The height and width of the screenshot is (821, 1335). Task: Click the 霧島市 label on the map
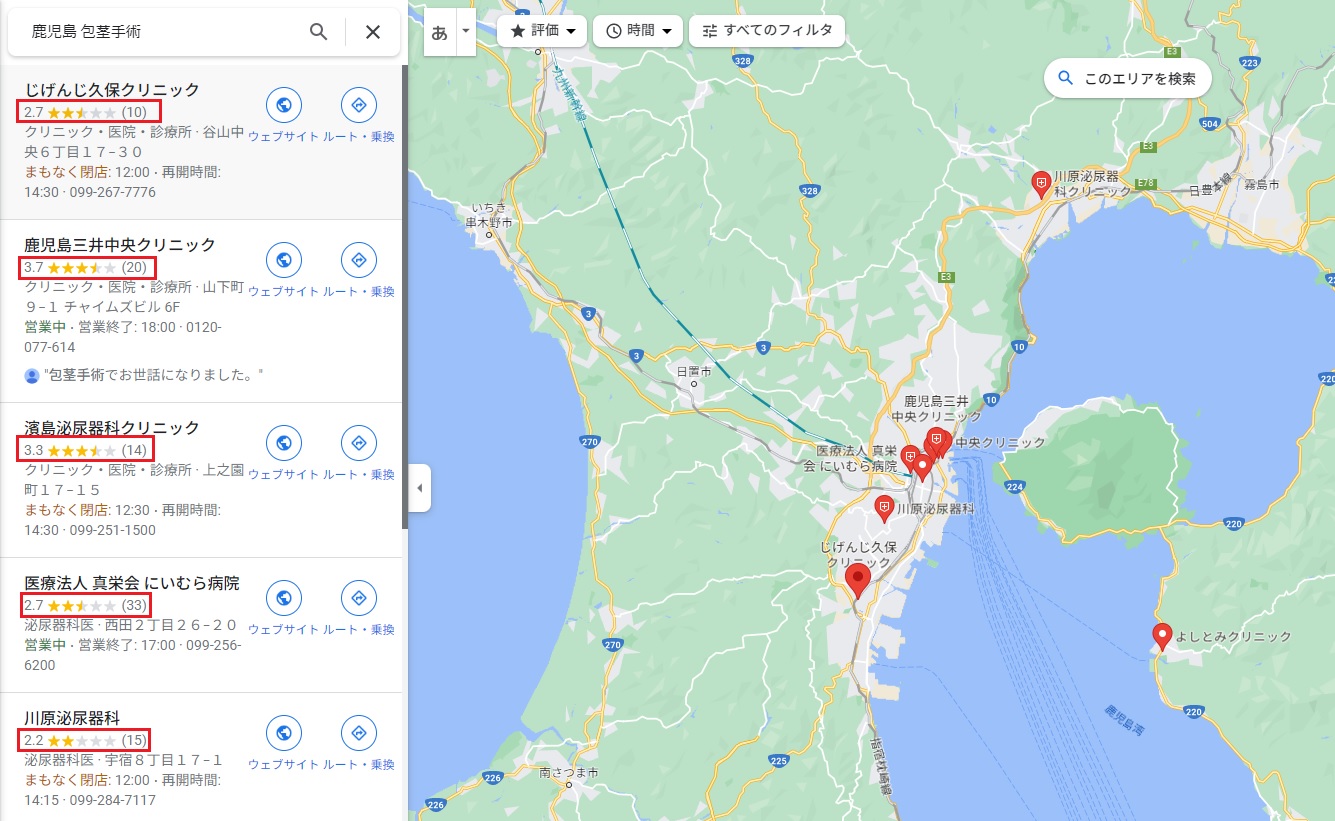coord(1263,185)
